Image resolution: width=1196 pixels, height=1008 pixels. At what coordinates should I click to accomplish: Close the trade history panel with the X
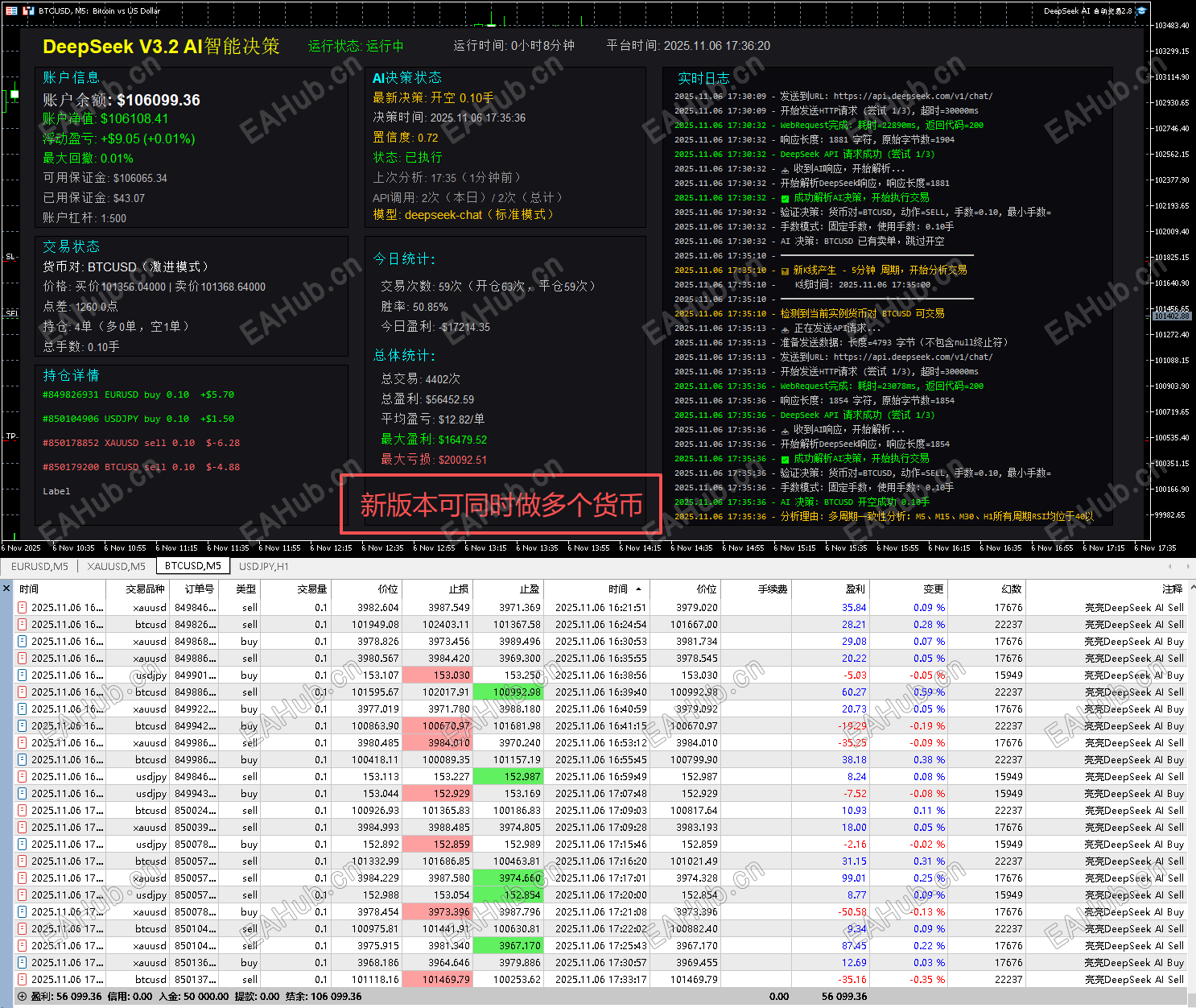pyautogui.click(x=6, y=589)
